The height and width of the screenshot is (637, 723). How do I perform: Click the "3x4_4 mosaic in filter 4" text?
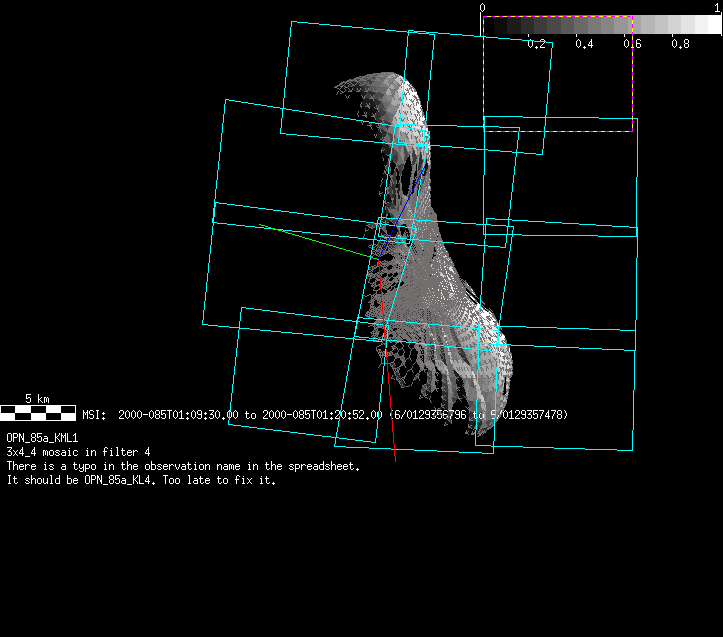(78, 452)
